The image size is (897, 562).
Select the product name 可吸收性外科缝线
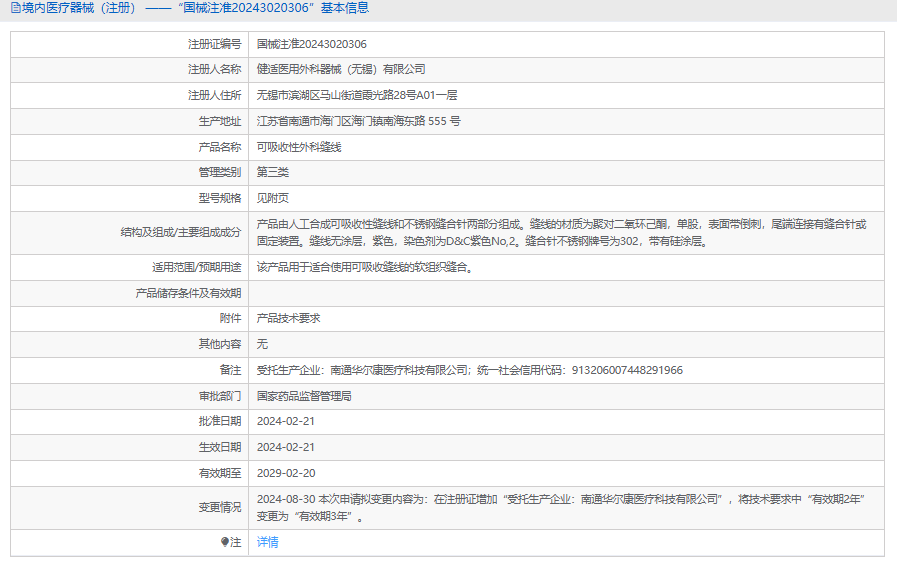pos(299,147)
